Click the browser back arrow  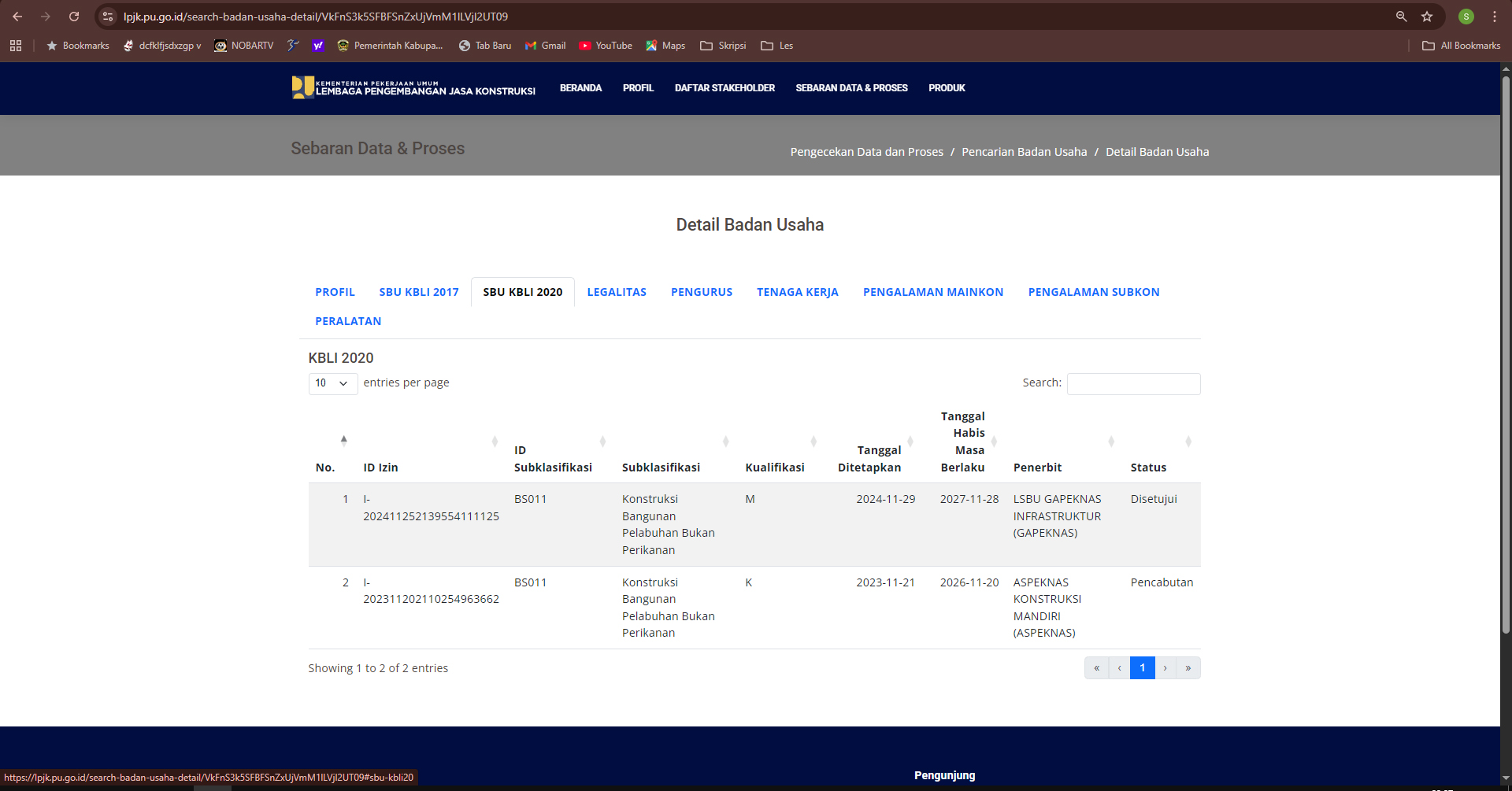click(17, 17)
